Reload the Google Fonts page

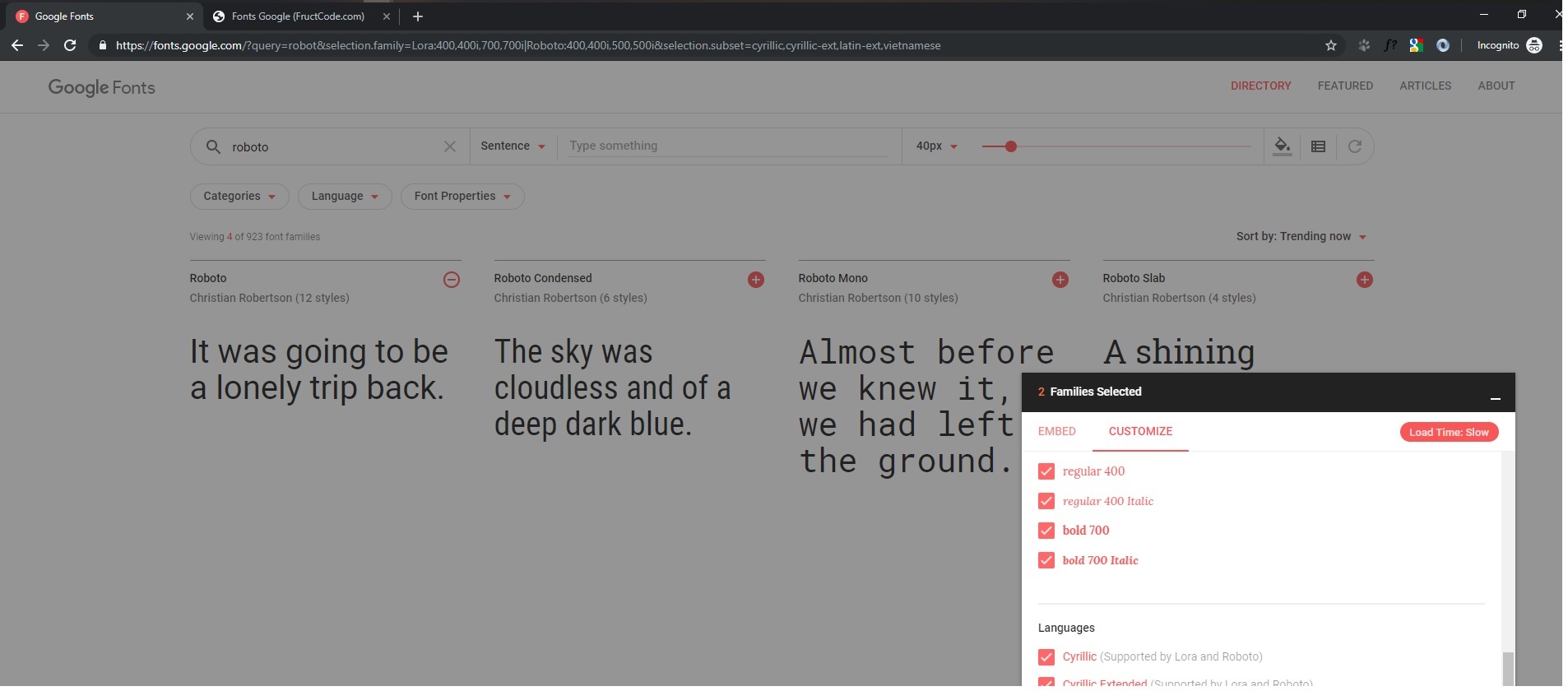tap(70, 45)
